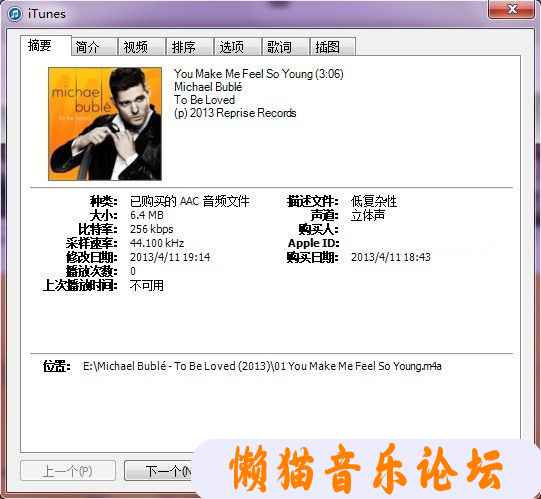Click the 已购买的 AAC 音频文件 kind value
Viewport: 541px width, 499px height.
(x=189, y=201)
